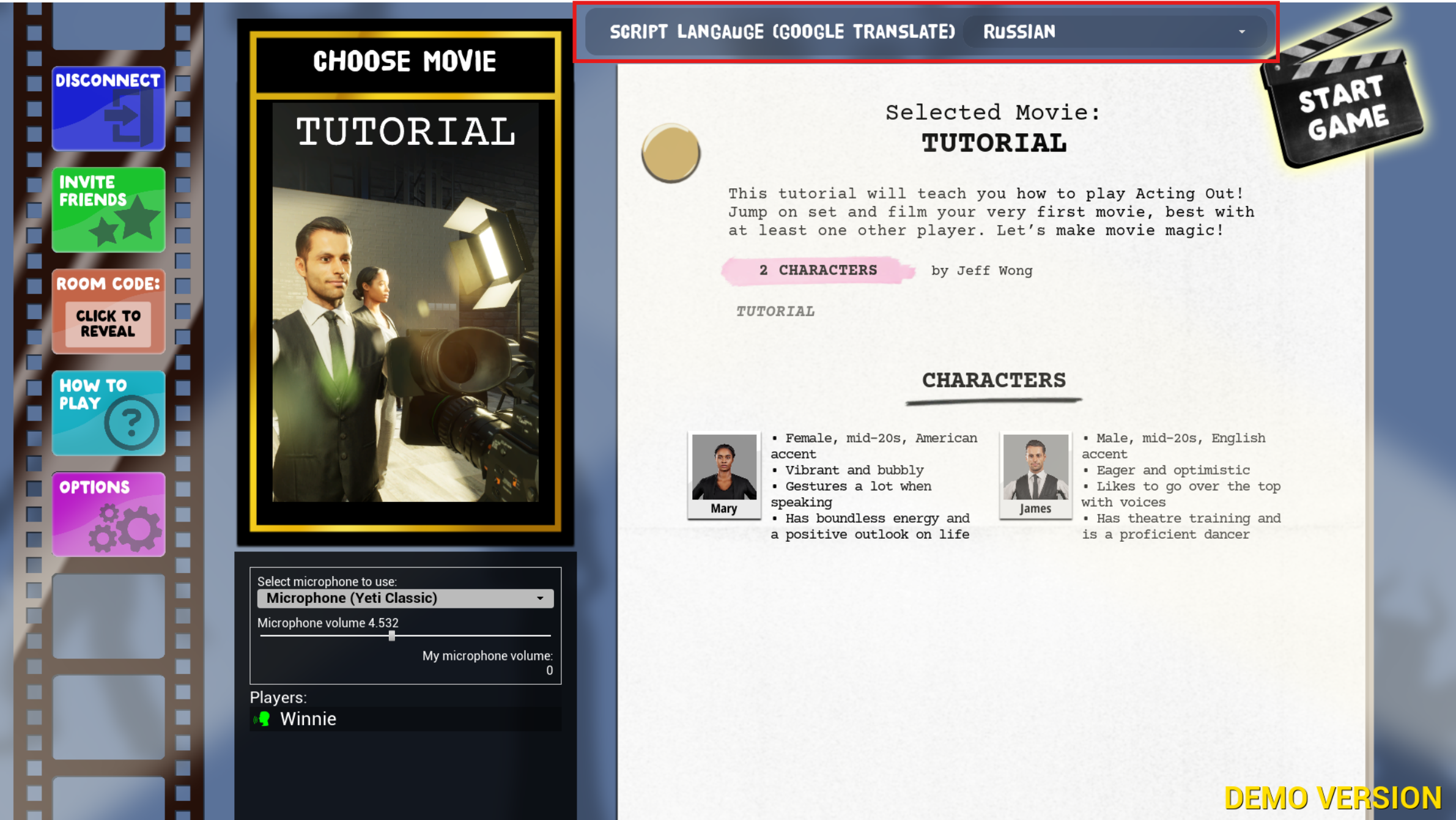
Task: Click the 2 Characters pink tag
Action: 818,270
